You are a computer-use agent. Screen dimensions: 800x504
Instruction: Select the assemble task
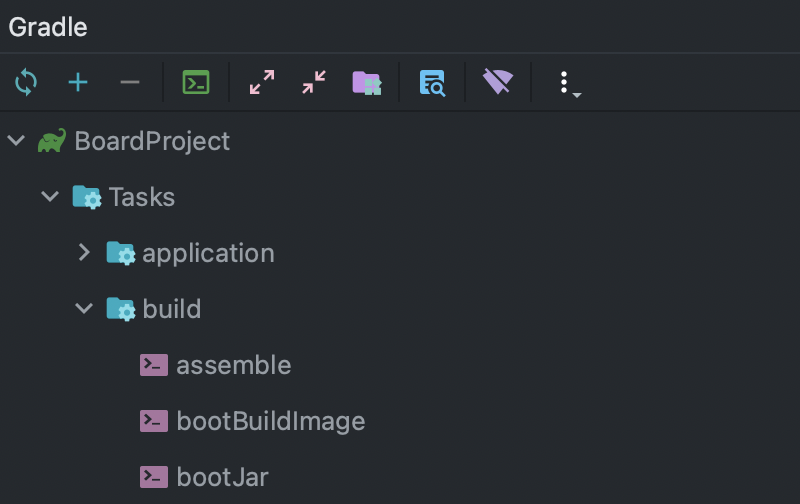(234, 365)
